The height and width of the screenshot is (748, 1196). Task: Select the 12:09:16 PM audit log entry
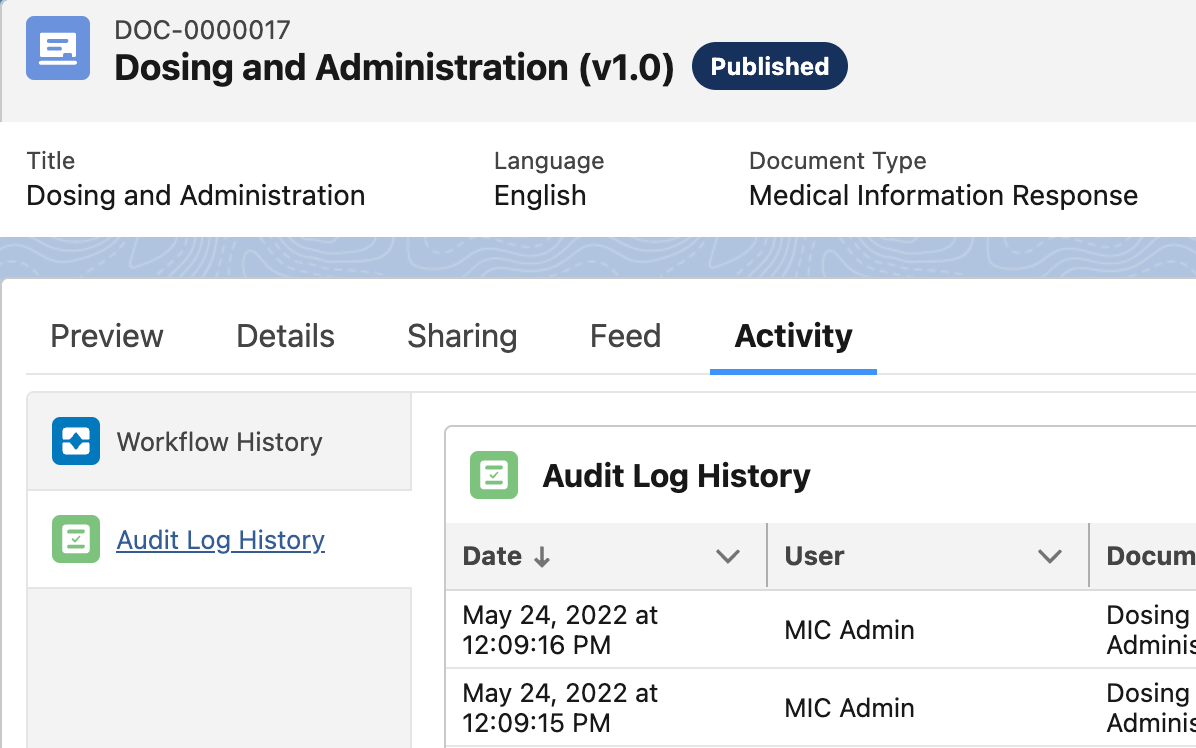point(560,630)
